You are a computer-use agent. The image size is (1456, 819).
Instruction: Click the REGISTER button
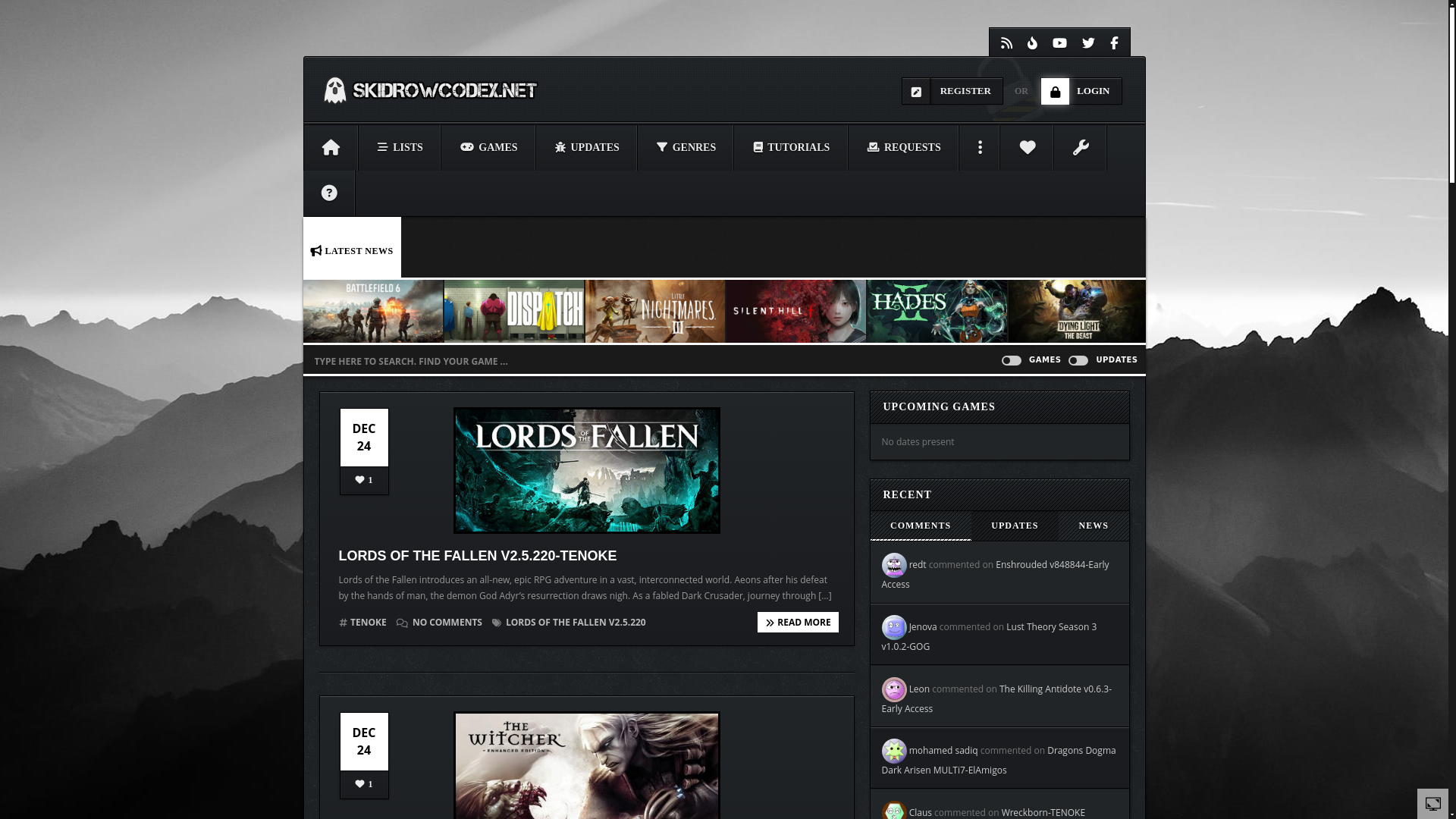[x=952, y=91]
